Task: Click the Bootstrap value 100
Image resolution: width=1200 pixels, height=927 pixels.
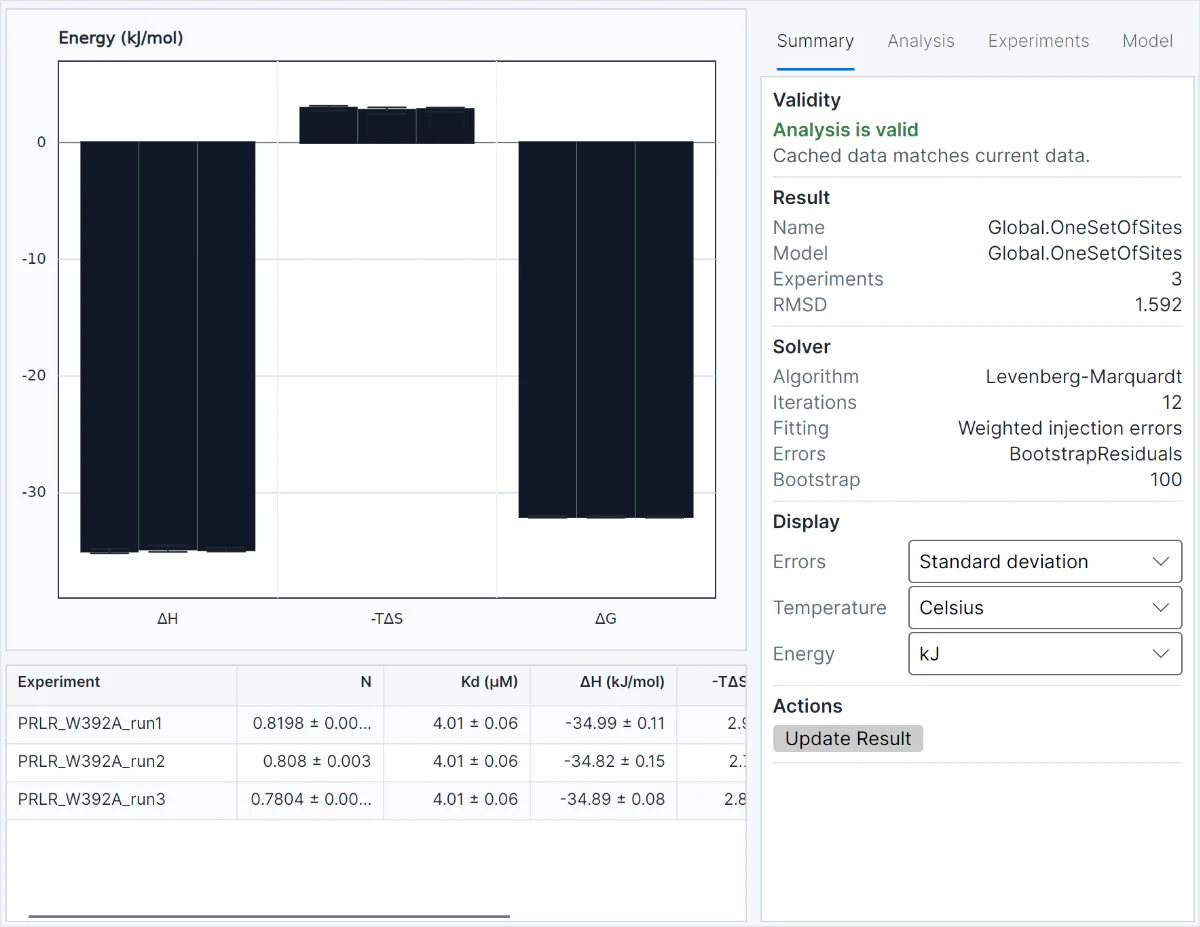Action: click(x=1166, y=480)
